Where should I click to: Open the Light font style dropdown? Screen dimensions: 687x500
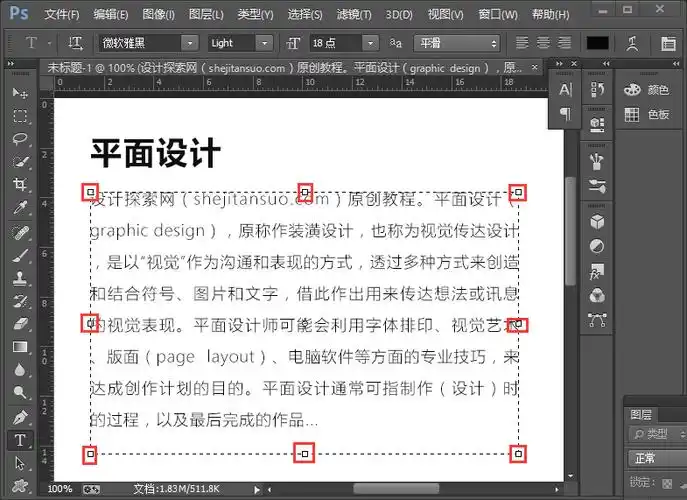pos(265,43)
